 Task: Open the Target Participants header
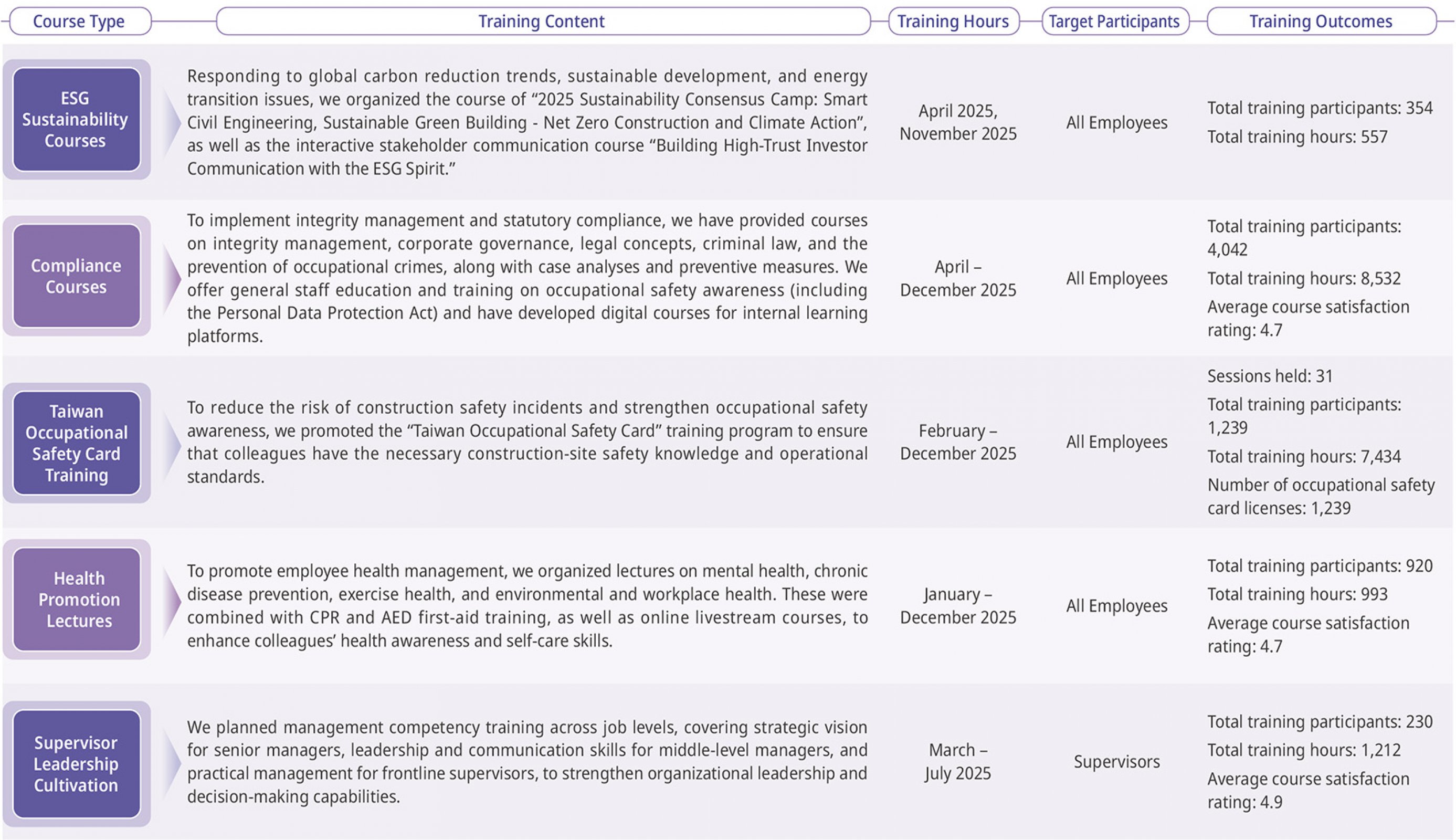(1115, 22)
